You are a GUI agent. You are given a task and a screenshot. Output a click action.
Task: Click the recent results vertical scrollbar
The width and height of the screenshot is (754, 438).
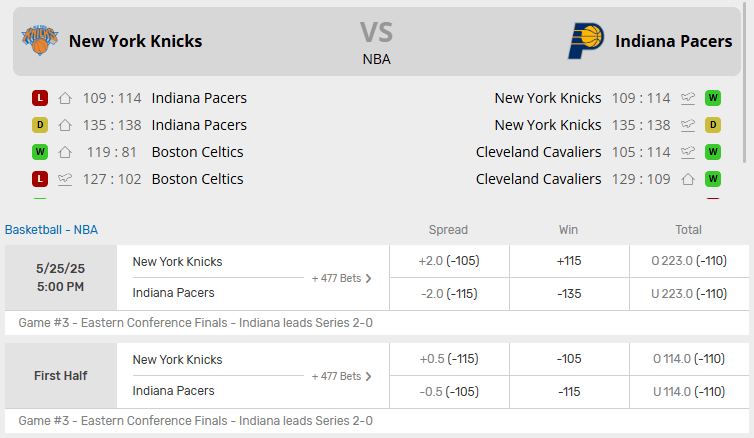pyautogui.click(x=744, y=84)
